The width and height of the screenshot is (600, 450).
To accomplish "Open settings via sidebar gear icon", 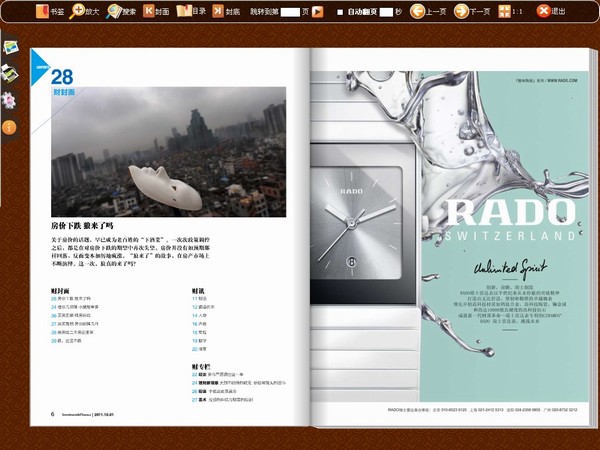I will coord(9,101).
